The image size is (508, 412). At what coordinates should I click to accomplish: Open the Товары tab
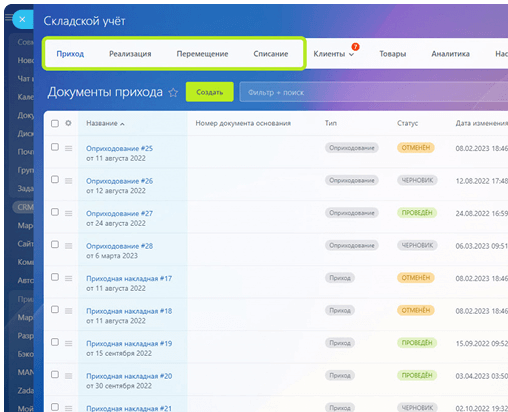point(393,54)
